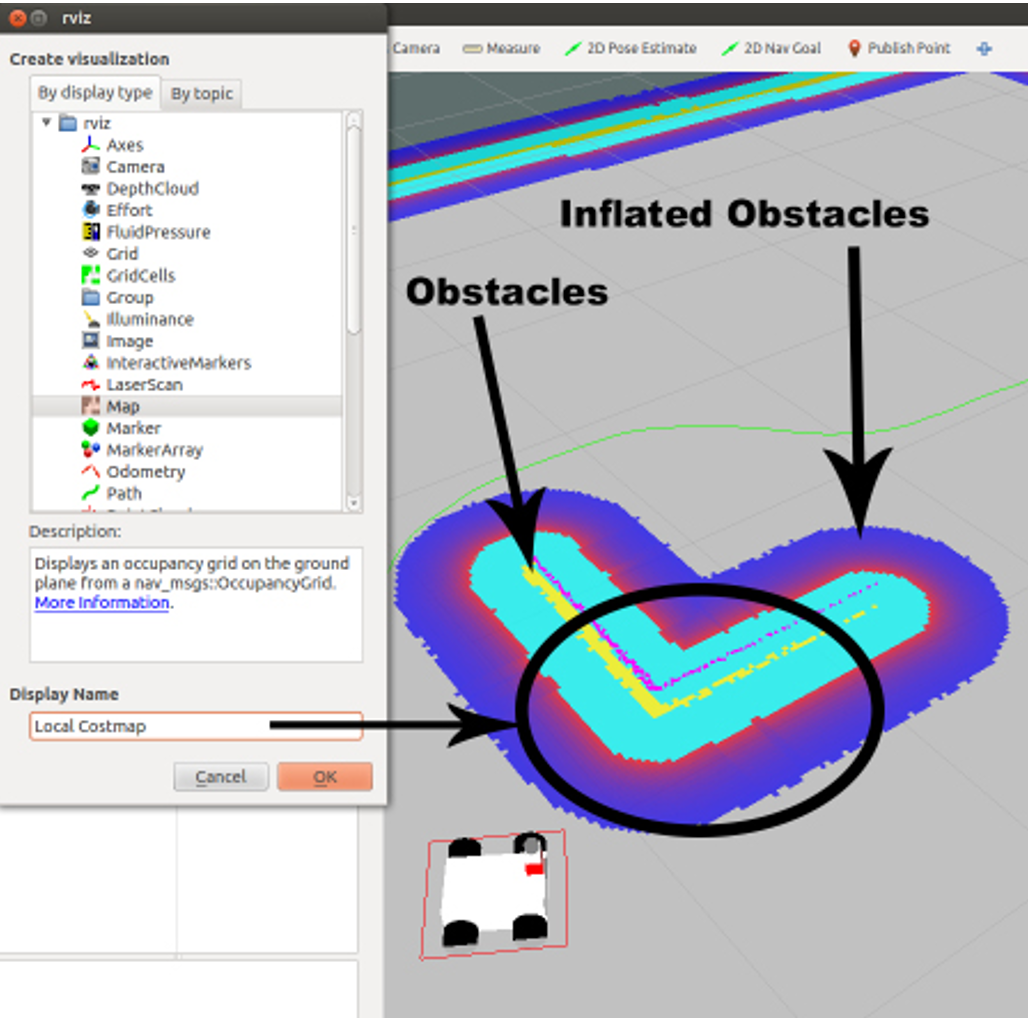
Task: Select the DepthCloud row text
Action: (x=153, y=189)
